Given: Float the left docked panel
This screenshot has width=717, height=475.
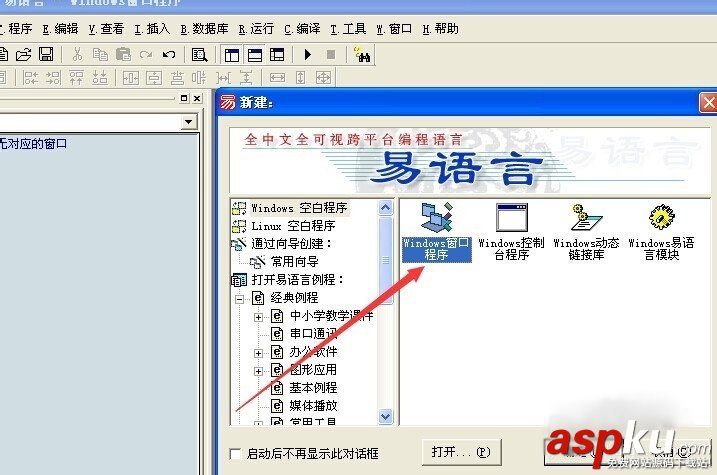Looking at the screenshot, I should pyautogui.click(x=184, y=98).
